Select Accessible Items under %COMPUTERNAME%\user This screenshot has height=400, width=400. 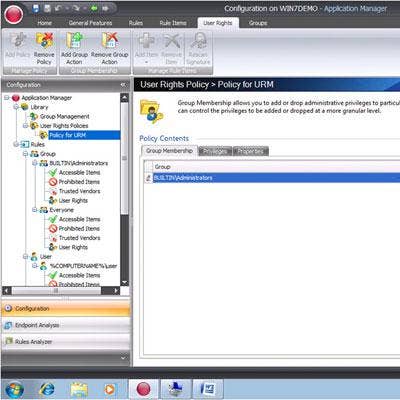(79, 275)
